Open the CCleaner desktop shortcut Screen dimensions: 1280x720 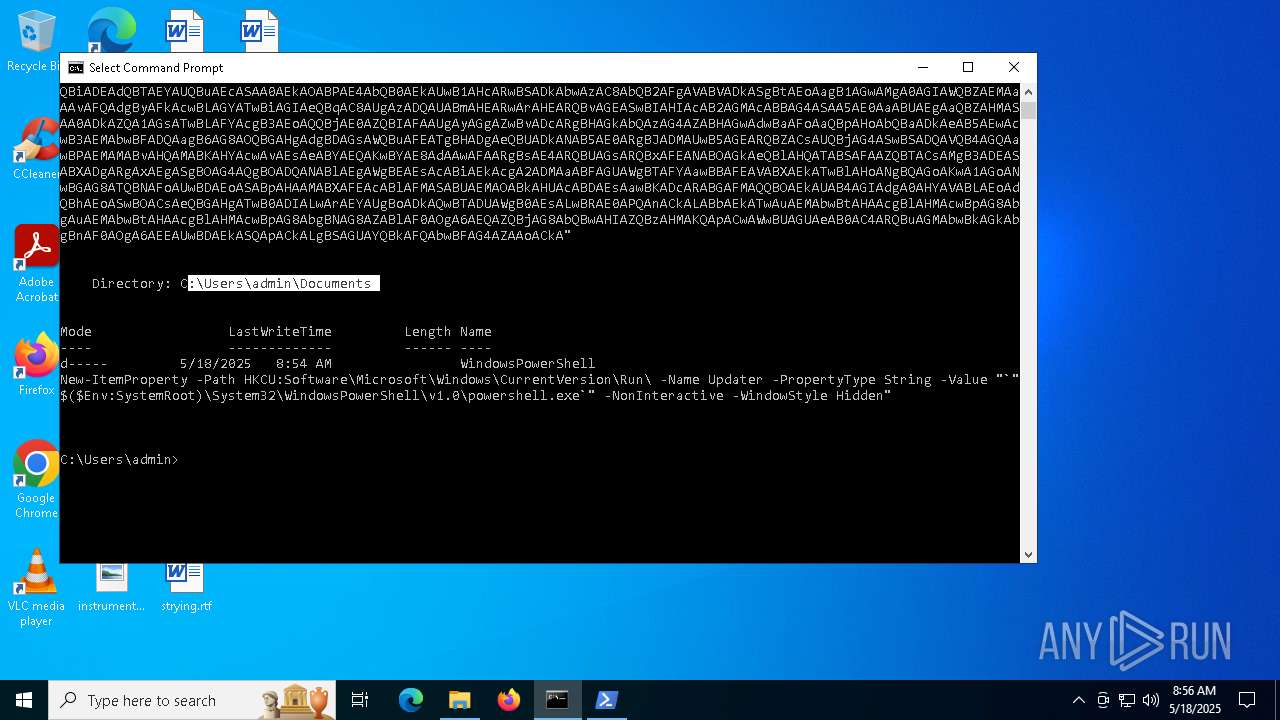pyautogui.click(x=36, y=149)
